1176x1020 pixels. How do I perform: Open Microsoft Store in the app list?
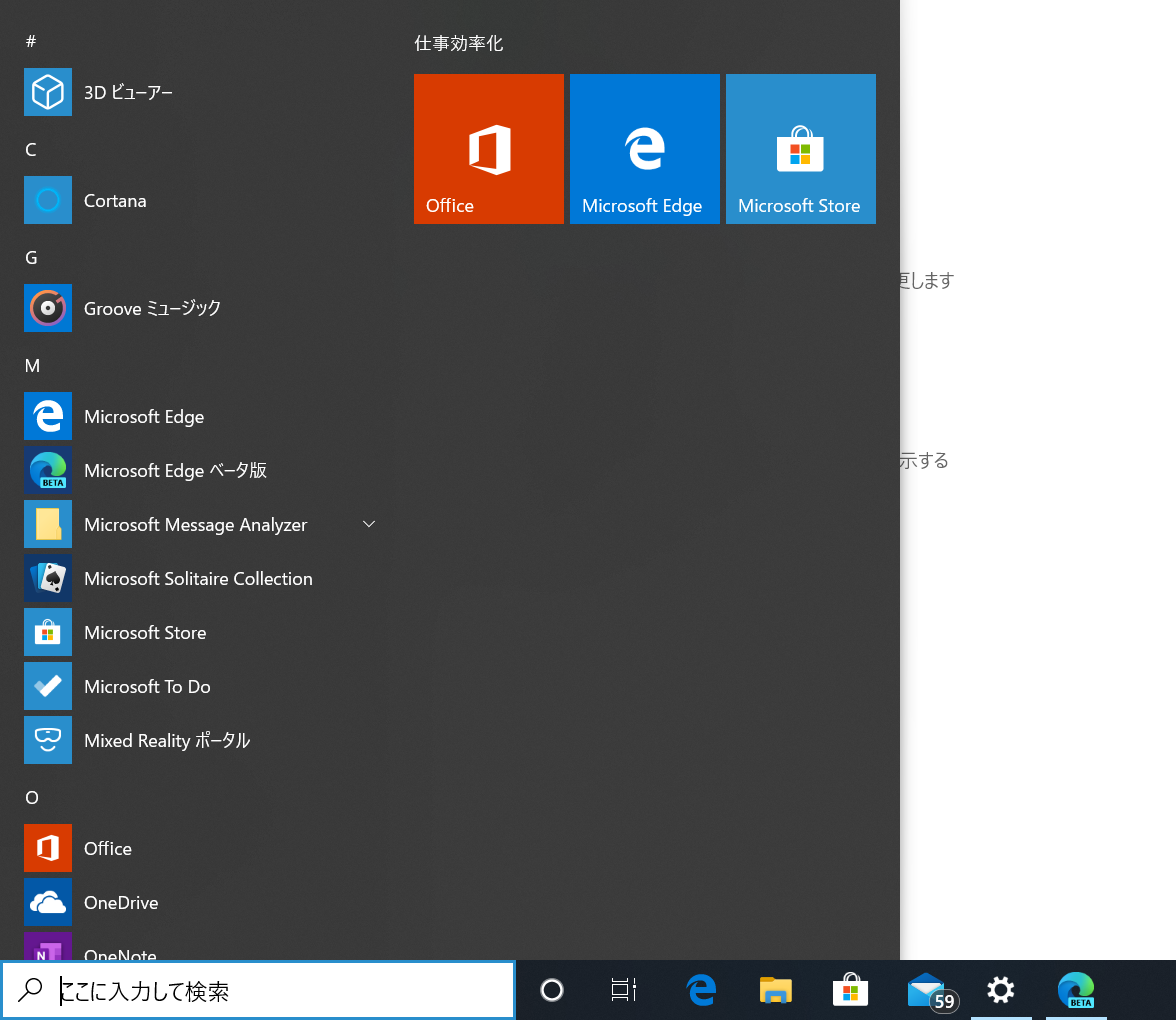pyautogui.click(x=202, y=632)
